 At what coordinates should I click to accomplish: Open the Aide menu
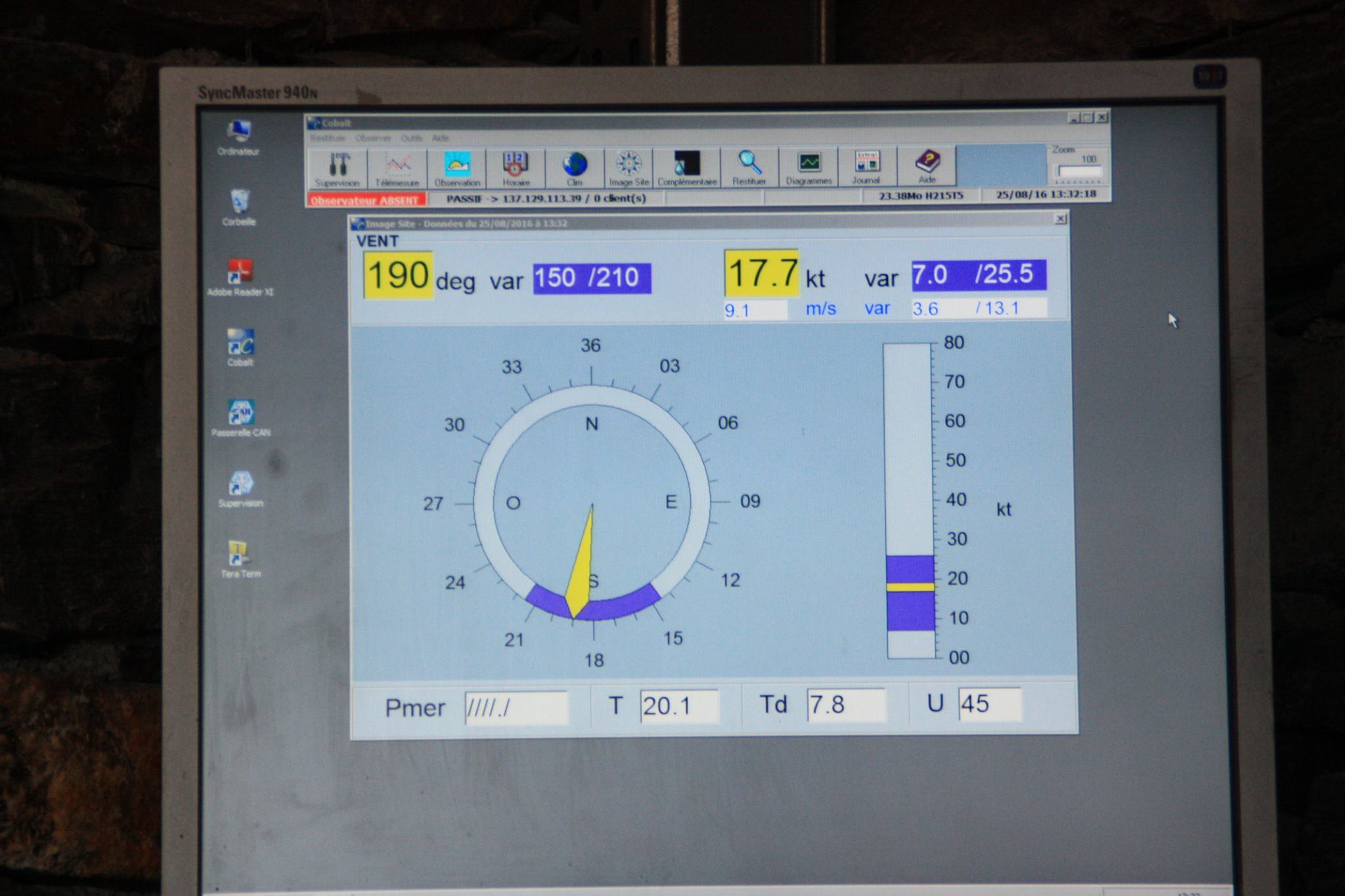click(440, 138)
